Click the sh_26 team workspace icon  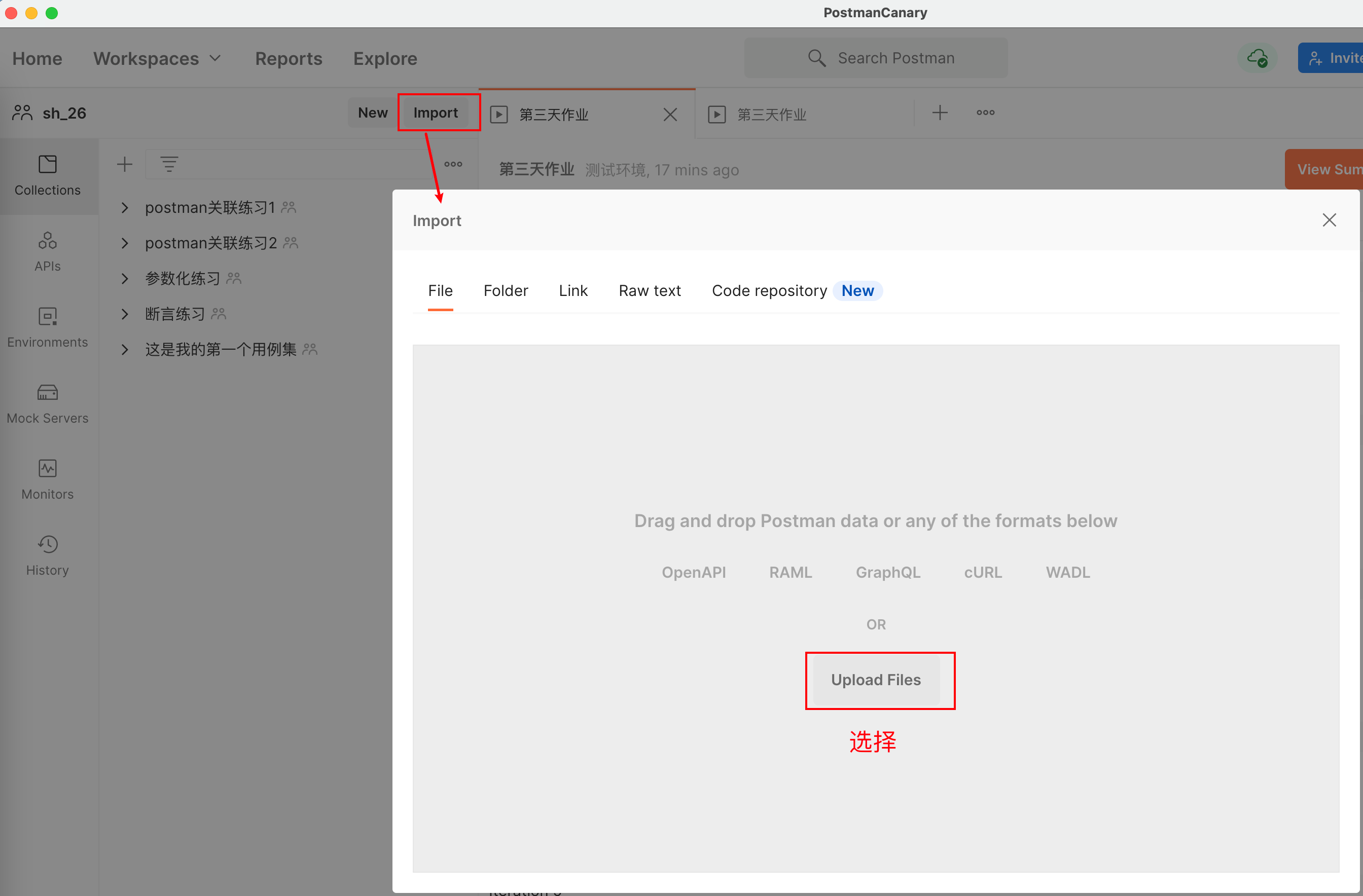[22, 113]
